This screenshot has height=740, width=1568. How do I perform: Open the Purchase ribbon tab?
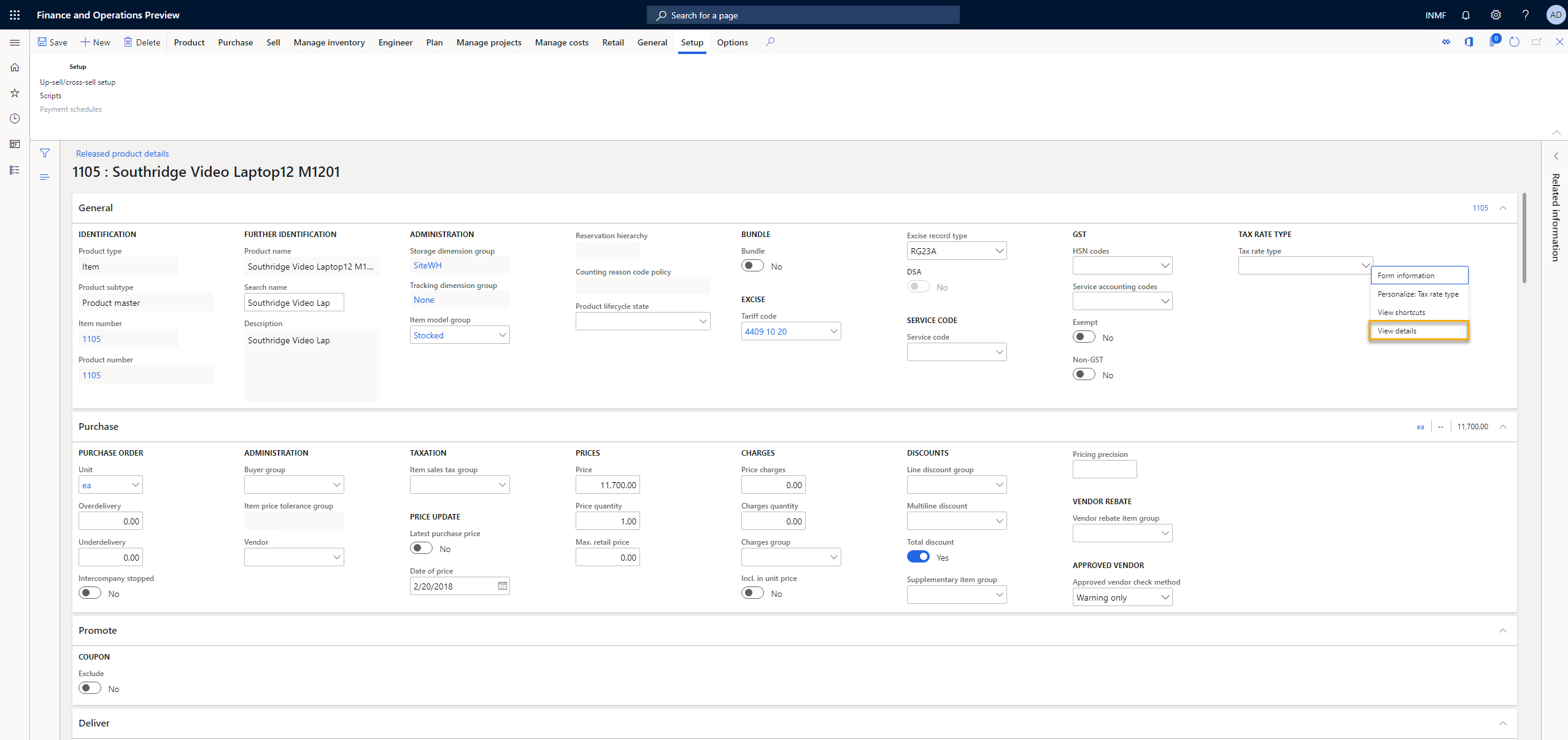pyautogui.click(x=235, y=42)
